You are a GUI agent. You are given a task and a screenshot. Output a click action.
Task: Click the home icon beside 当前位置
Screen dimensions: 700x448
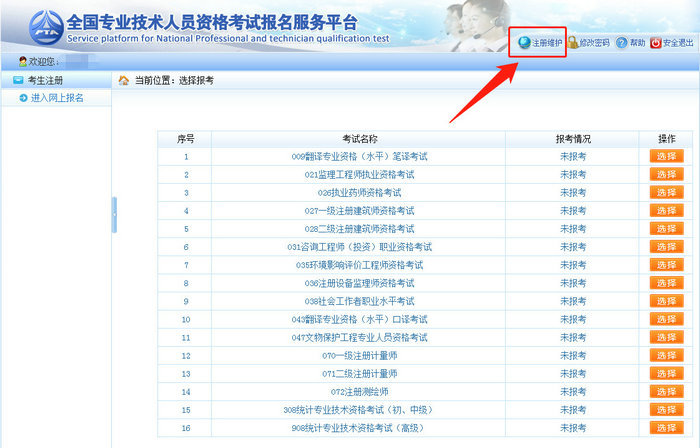pyautogui.click(x=124, y=80)
